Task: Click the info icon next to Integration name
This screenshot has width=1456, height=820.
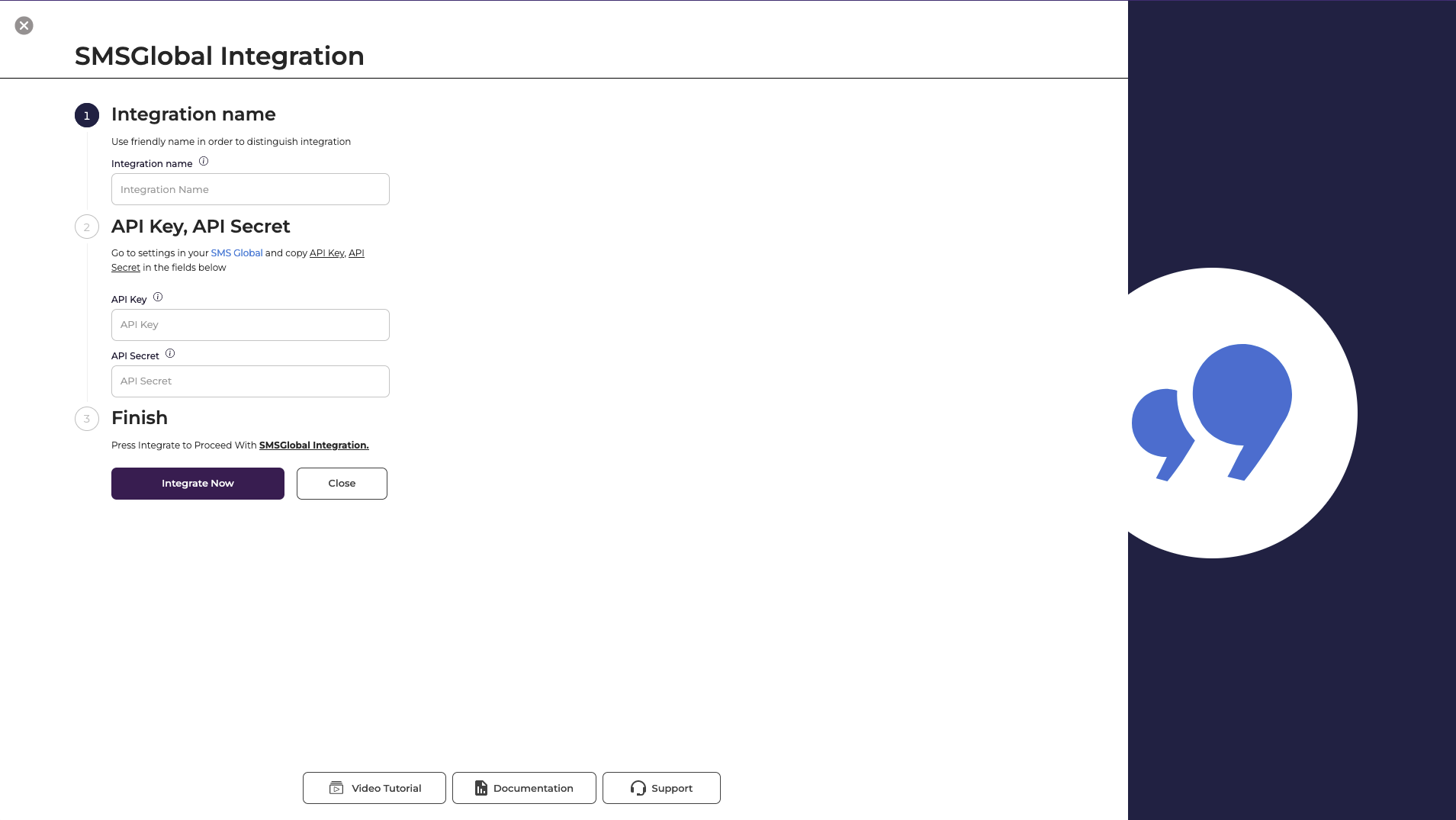Action: 204,162
